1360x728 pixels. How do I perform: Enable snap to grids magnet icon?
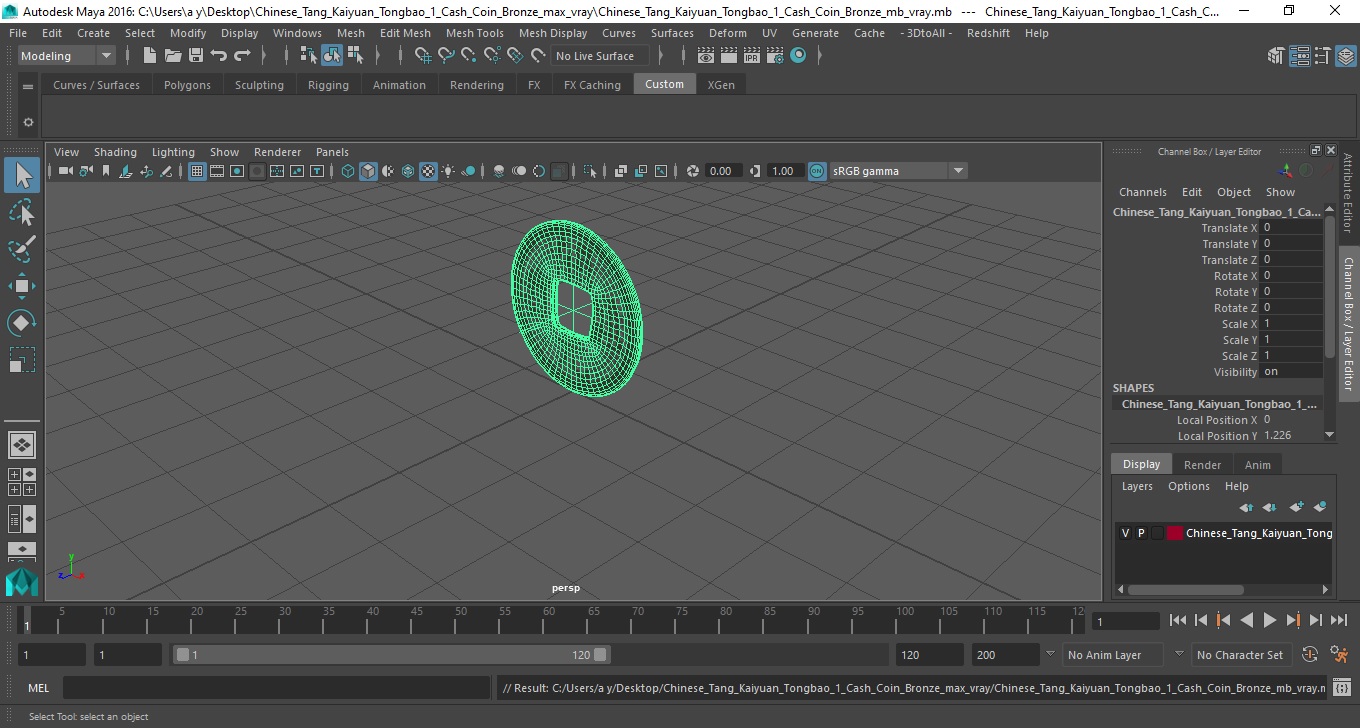tap(423, 56)
